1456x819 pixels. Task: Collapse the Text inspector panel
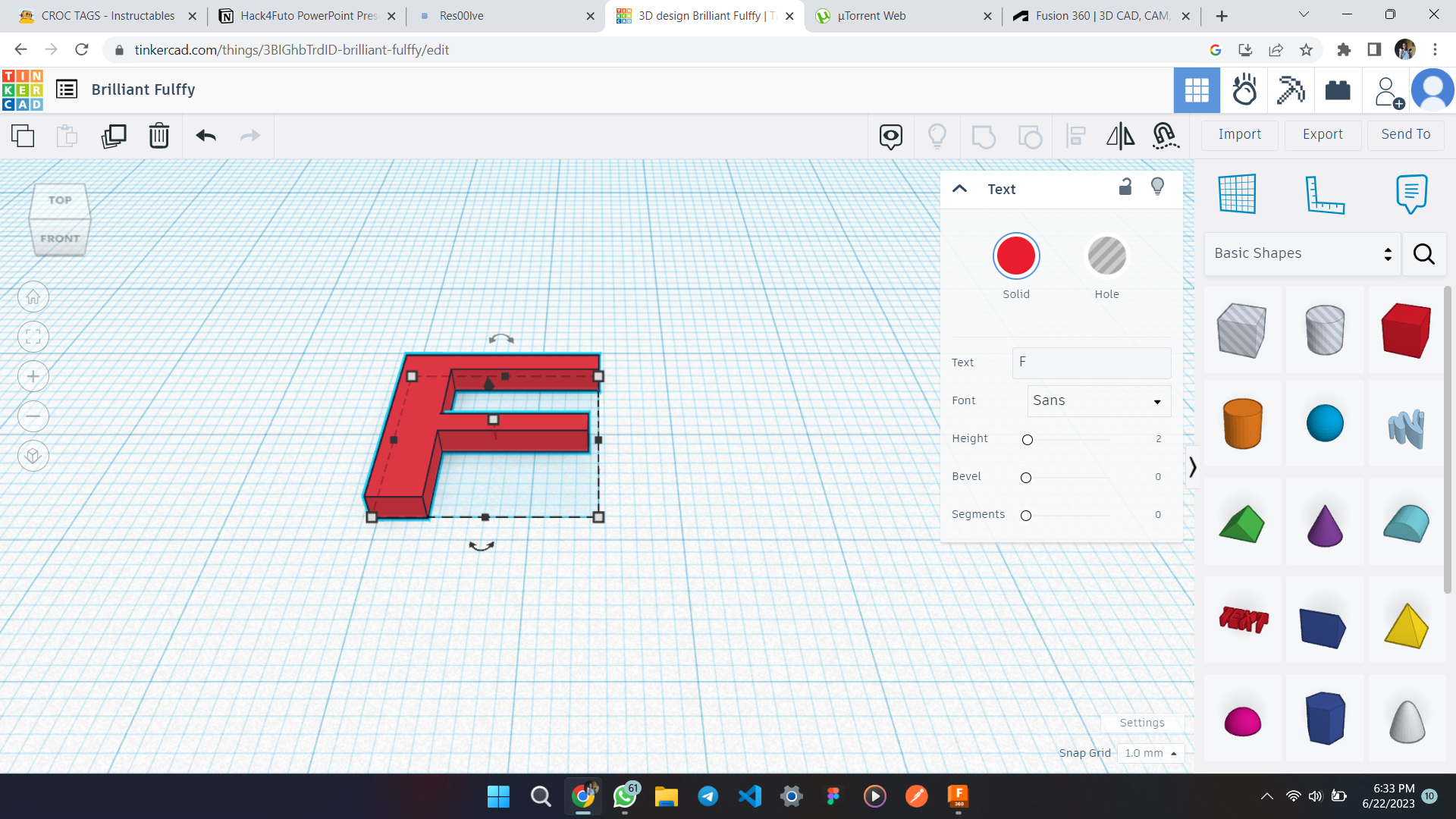click(x=959, y=189)
